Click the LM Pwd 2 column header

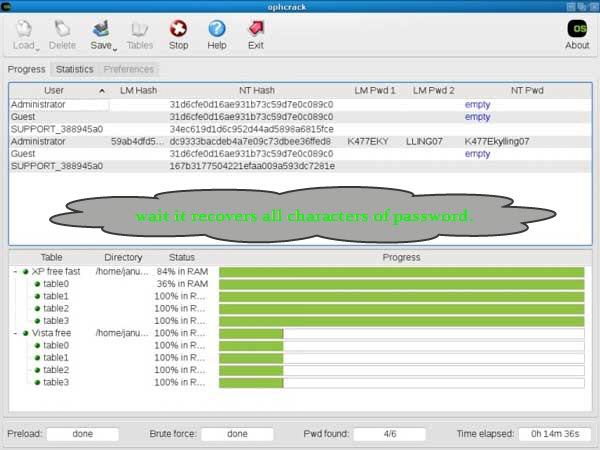[x=434, y=90]
